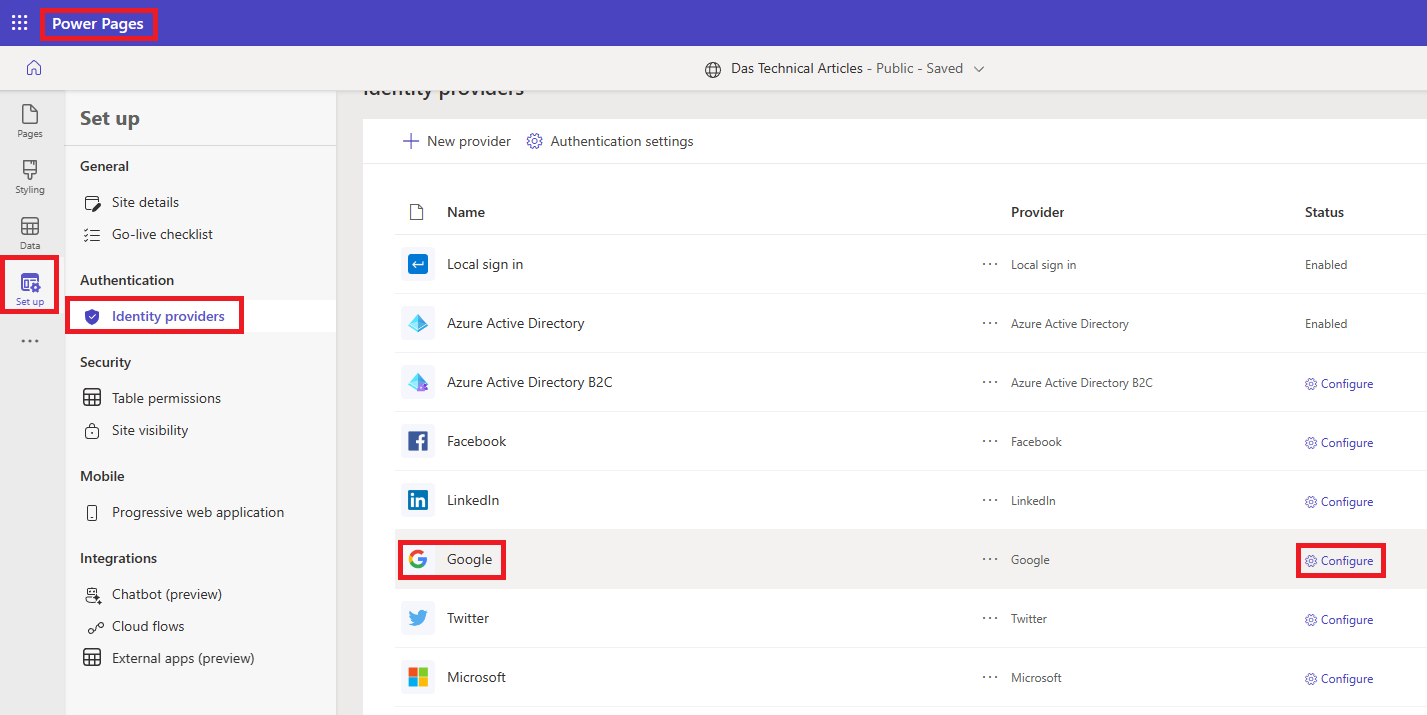
Task: Click the Azure Active Directory B2C logo icon
Action: click(418, 383)
